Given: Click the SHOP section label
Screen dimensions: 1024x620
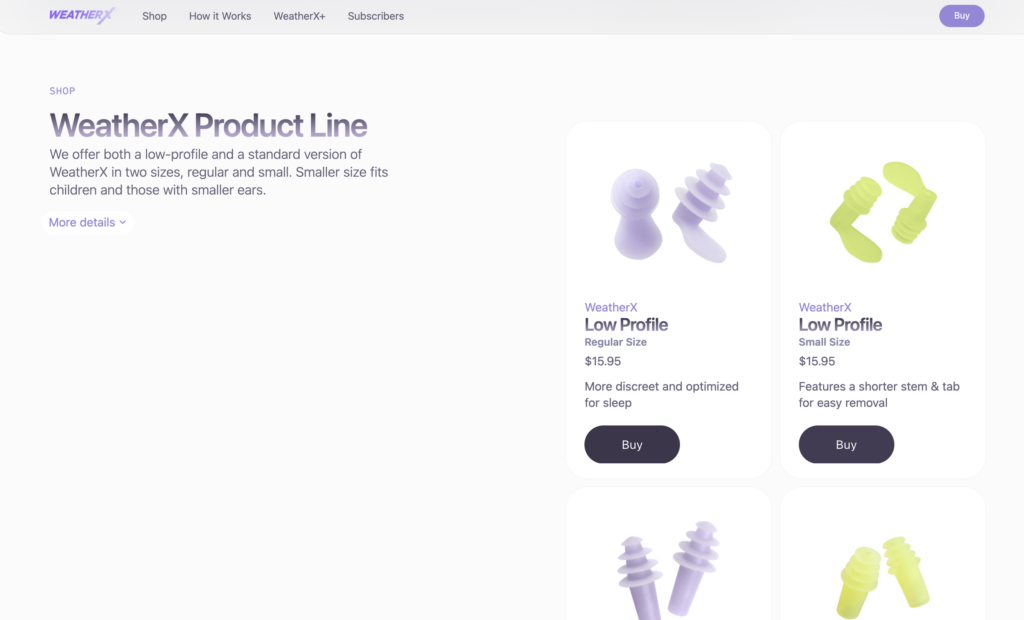Looking at the screenshot, I should (x=62, y=91).
